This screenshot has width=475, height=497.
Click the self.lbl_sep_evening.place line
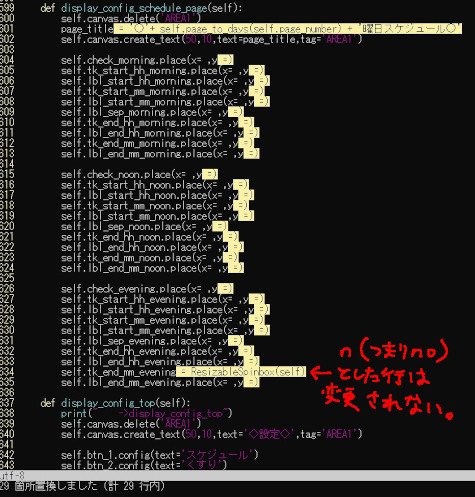click(152, 341)
